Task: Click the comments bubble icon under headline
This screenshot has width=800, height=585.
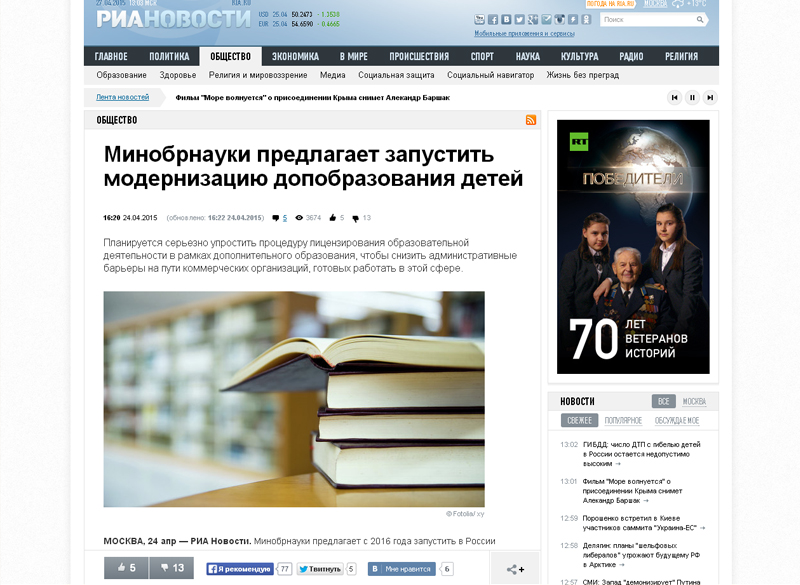Action: coord(276,218)
